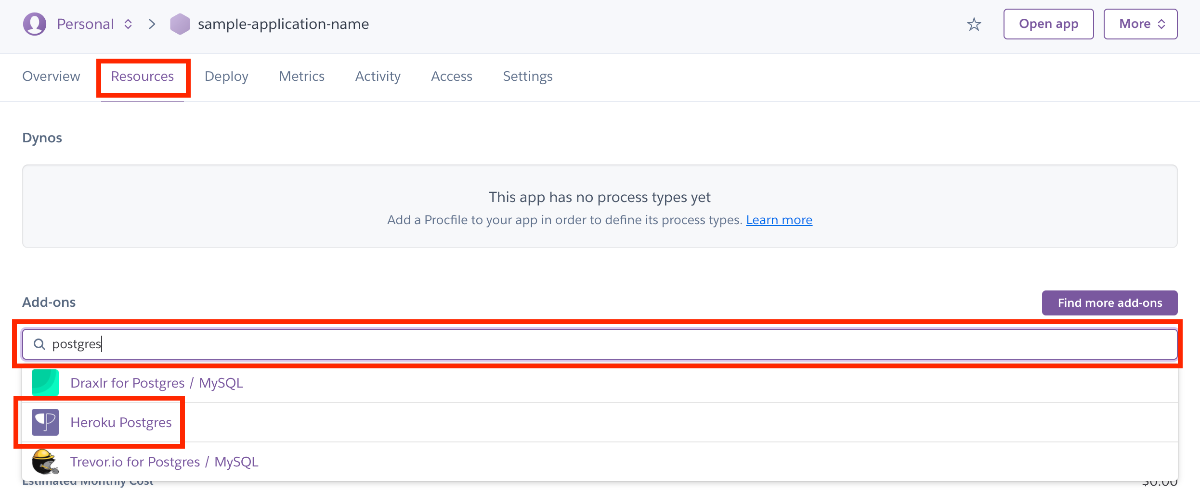
Task: Click the Personal account avatar icon
Action: coord(35,24)
